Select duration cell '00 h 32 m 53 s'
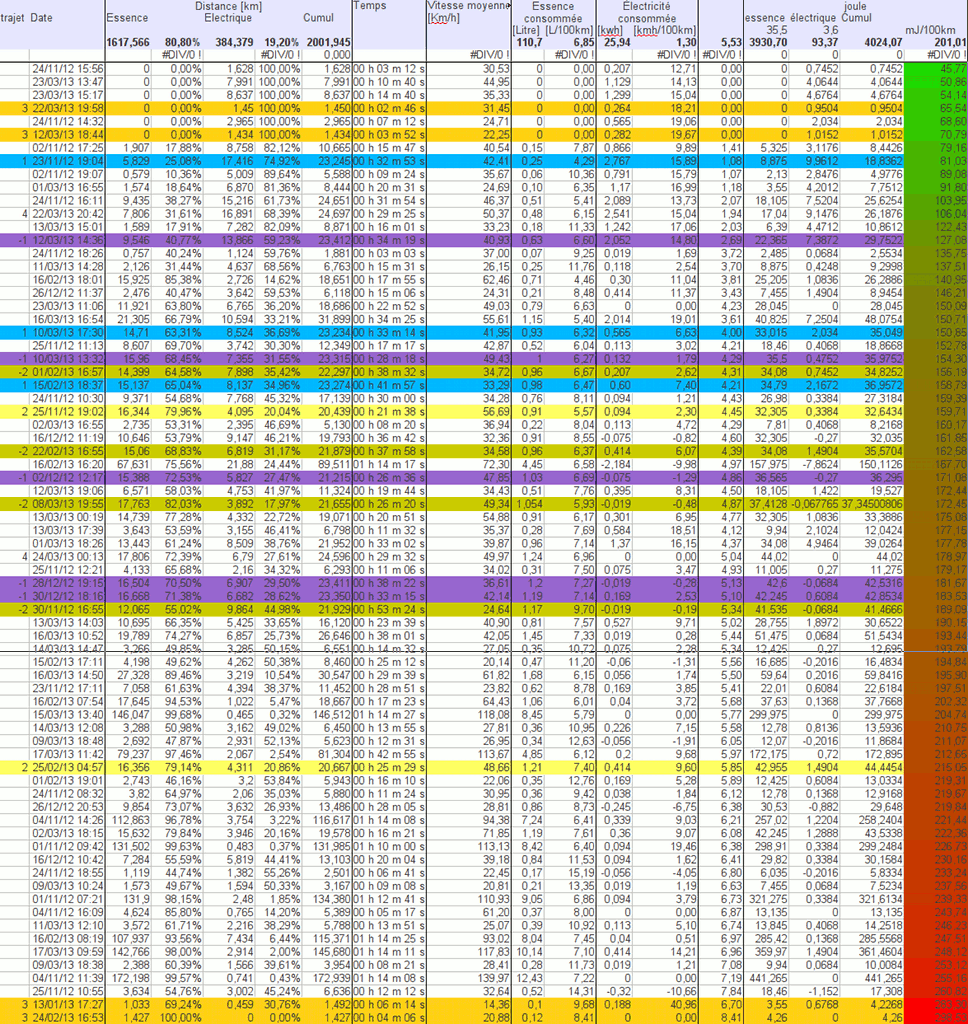 pyautogui.click(x=389, y=161)
